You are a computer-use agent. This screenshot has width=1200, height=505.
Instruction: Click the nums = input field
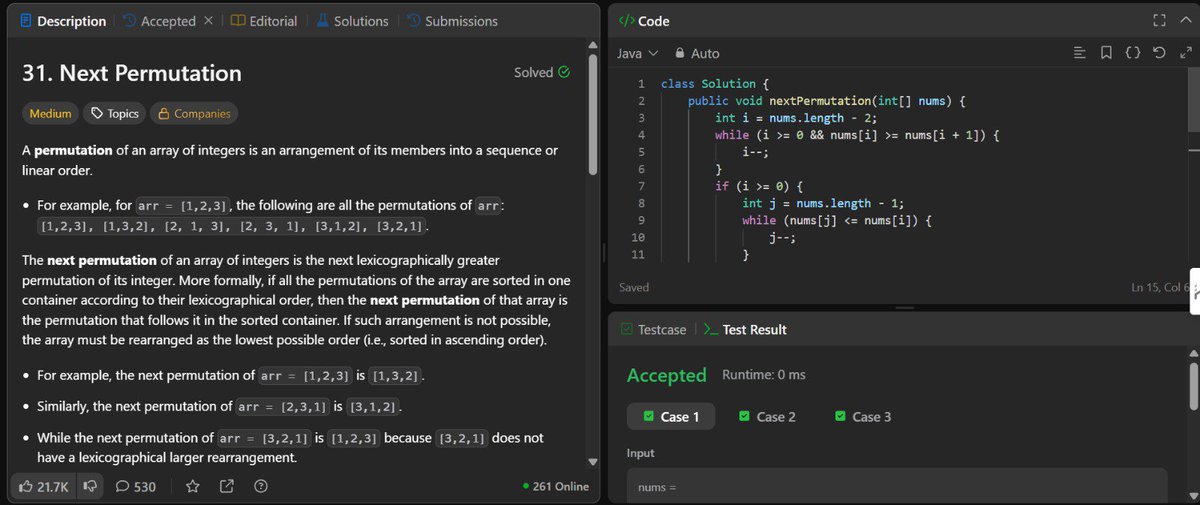pos(896,486)
